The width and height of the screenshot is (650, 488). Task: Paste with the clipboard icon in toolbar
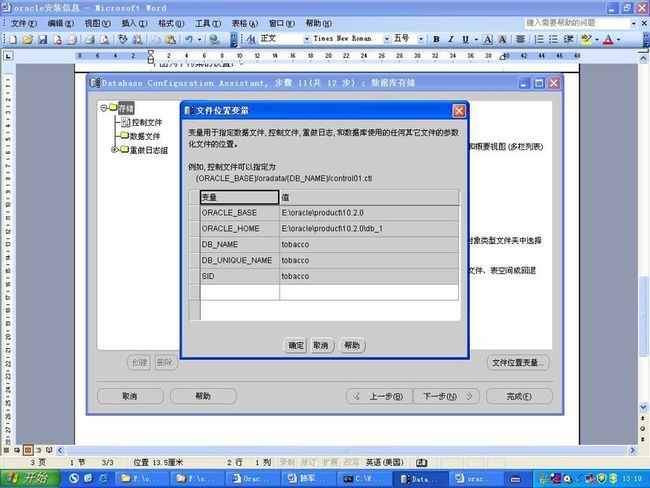point(170,39)
